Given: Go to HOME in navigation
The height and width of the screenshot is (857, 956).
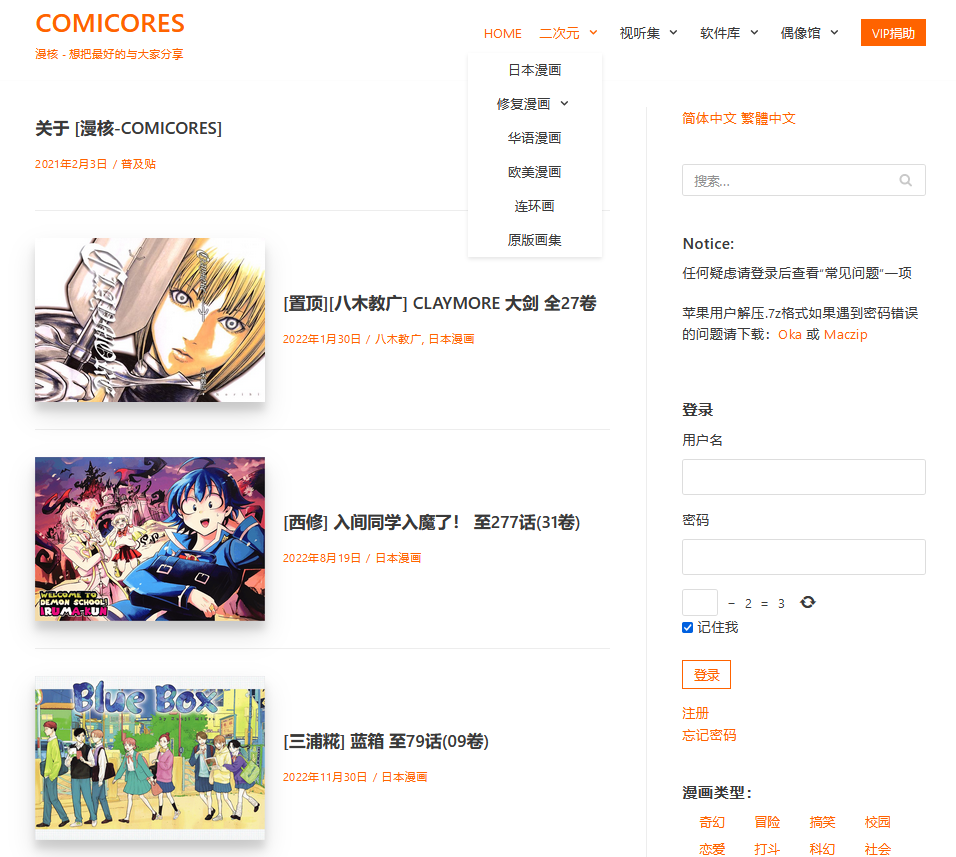Looking at the screenshot, I should (x=502, y=34).
